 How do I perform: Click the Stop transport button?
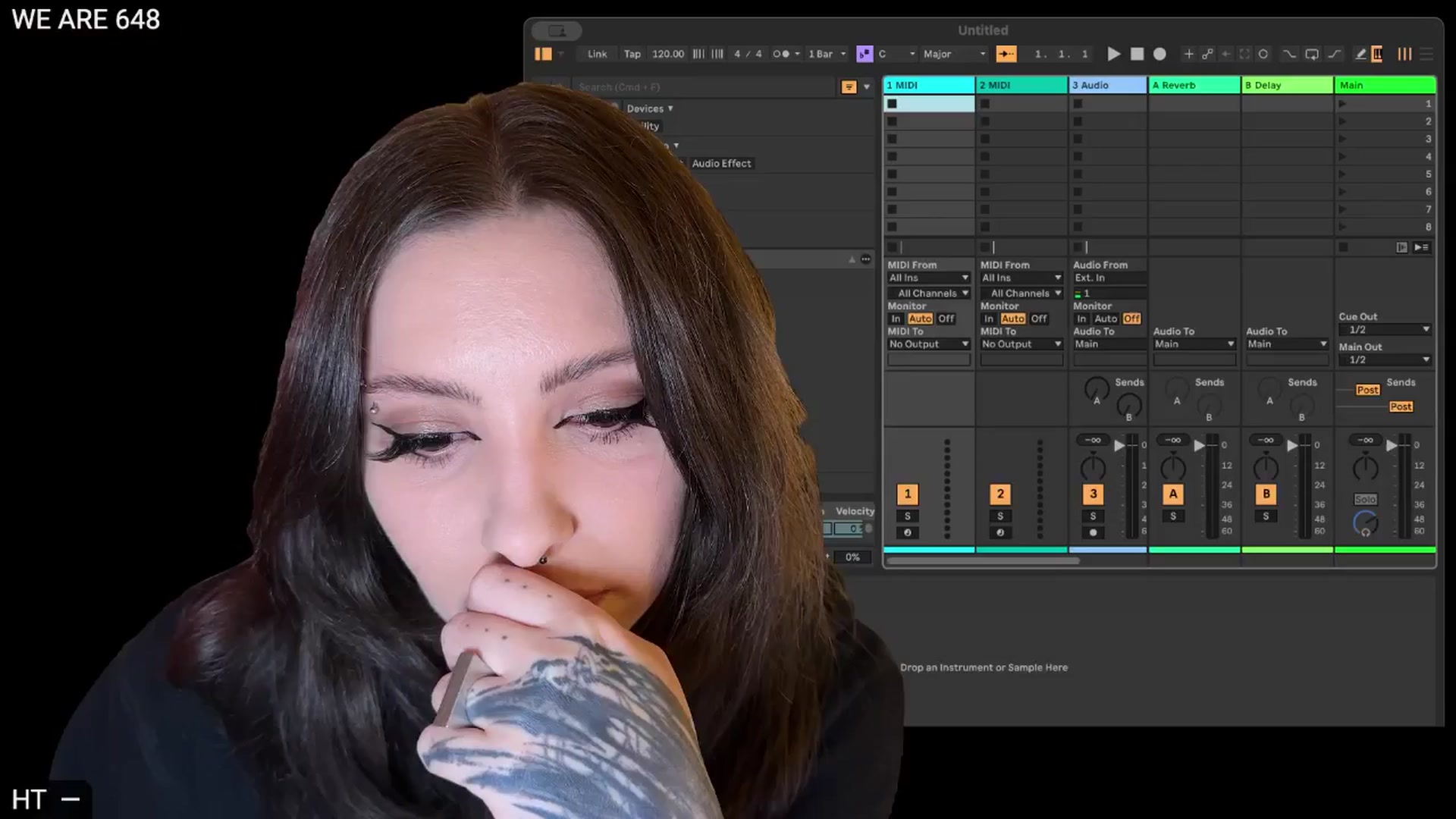coord(1137,54)
